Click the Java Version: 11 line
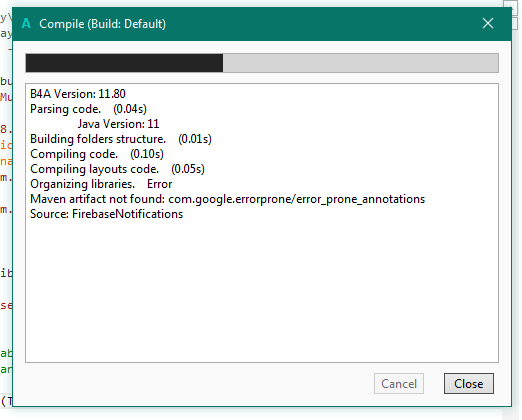522x420 pixels. (118, 124)
